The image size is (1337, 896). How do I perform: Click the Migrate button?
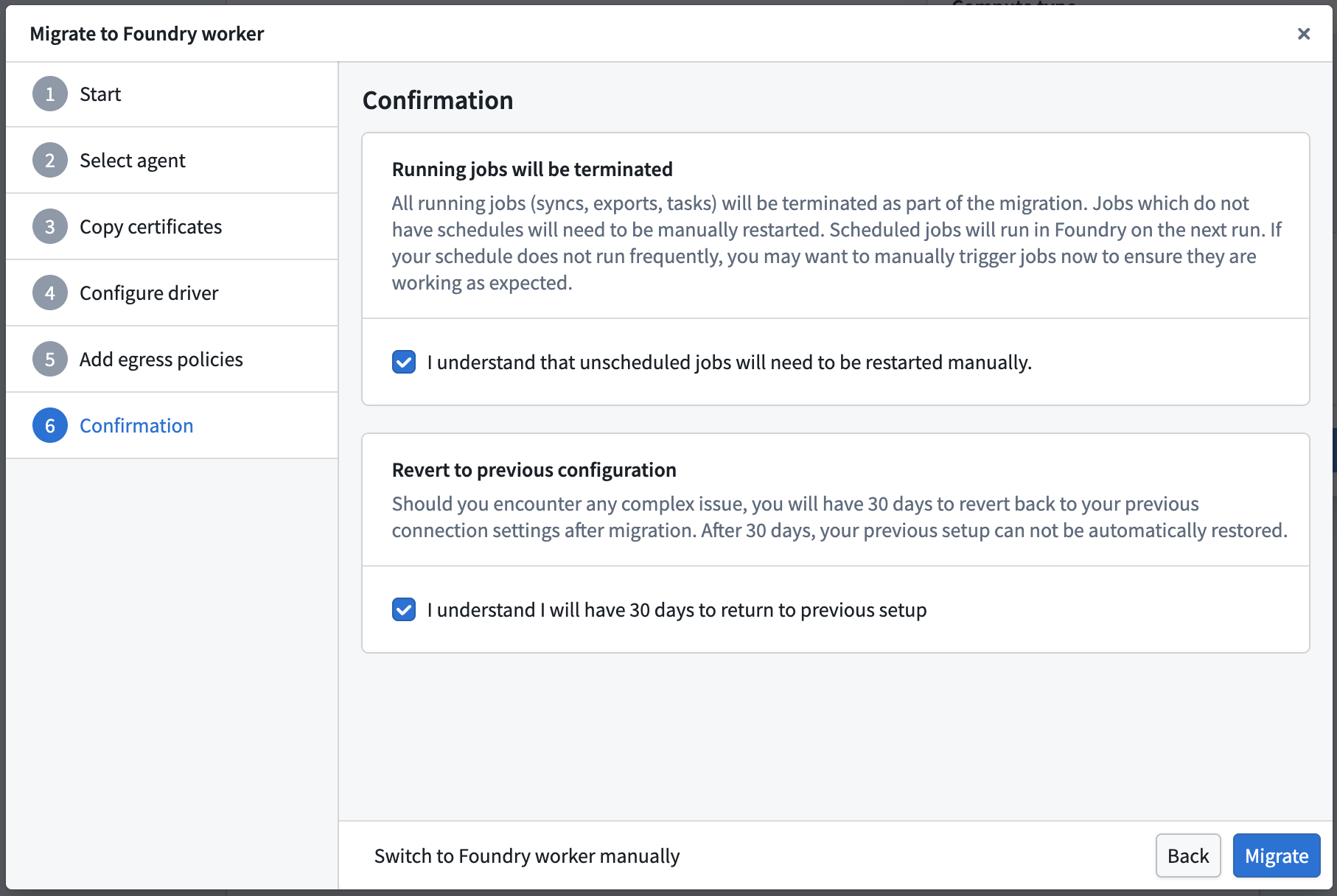click(x=1277, y=855)
